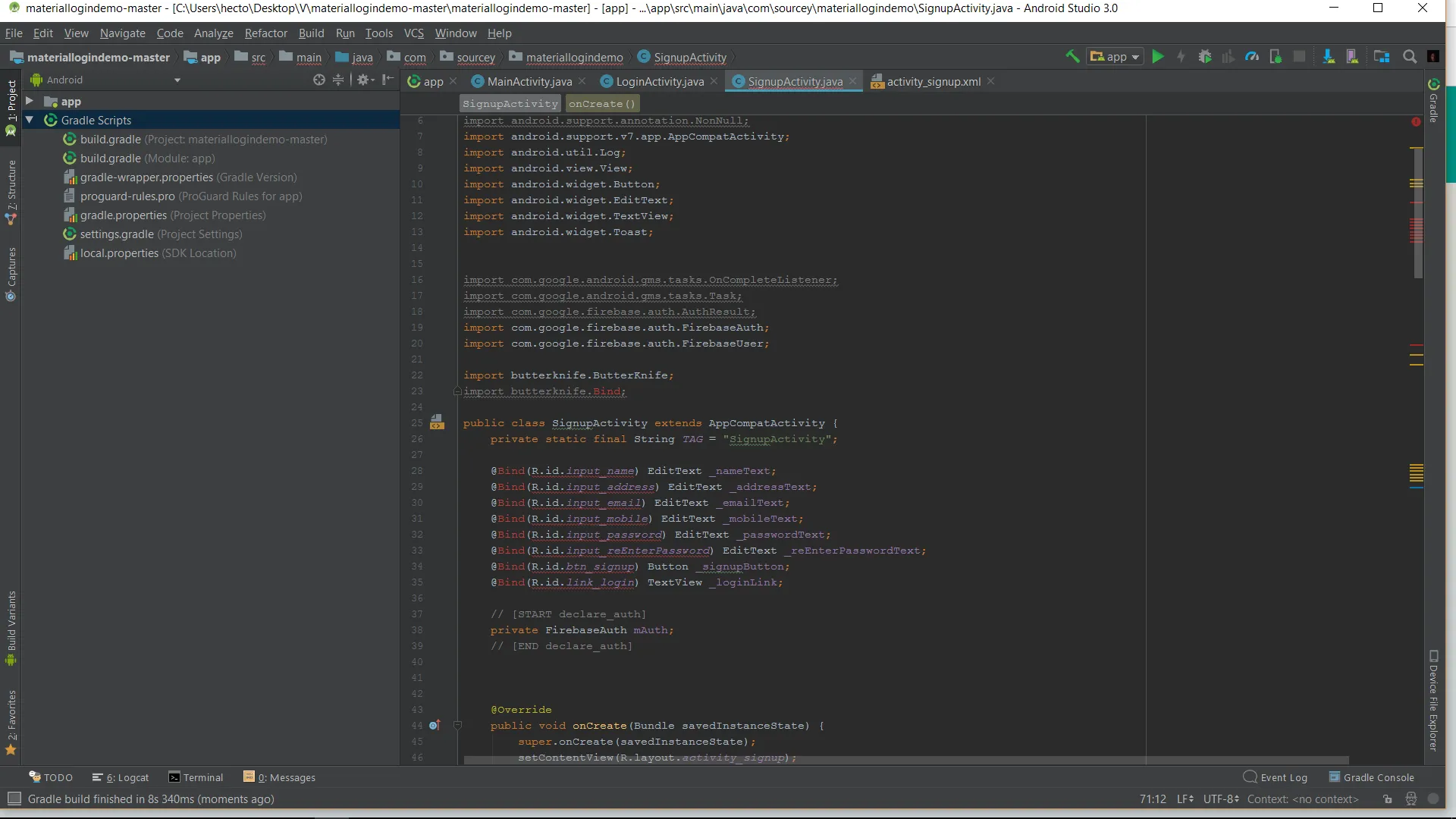Open the app run configuration dropdown
The image size is (1456, 819).
(1115, 57)
